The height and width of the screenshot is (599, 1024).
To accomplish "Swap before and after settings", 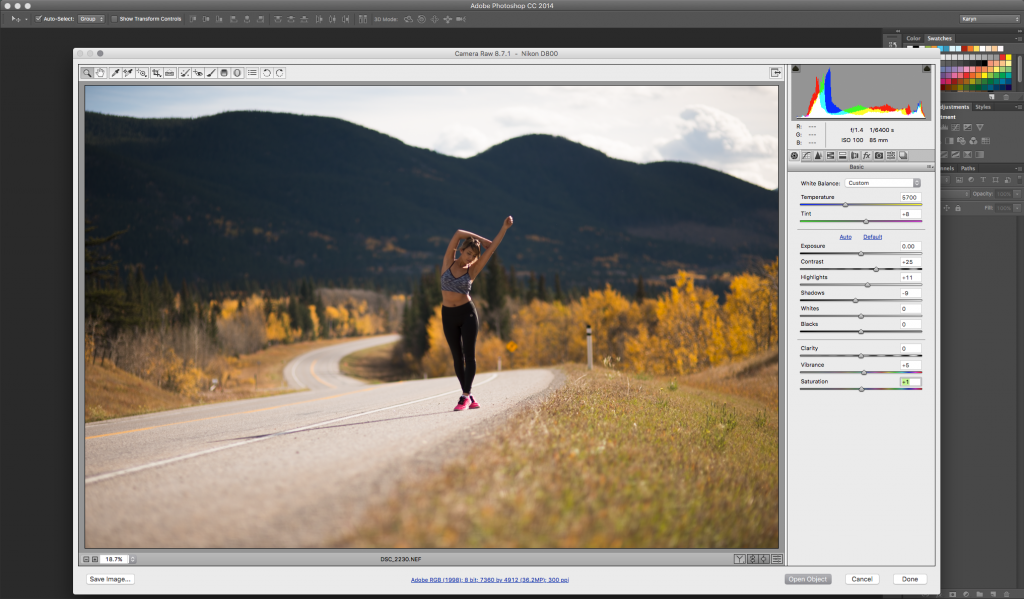I will (752, 559).
